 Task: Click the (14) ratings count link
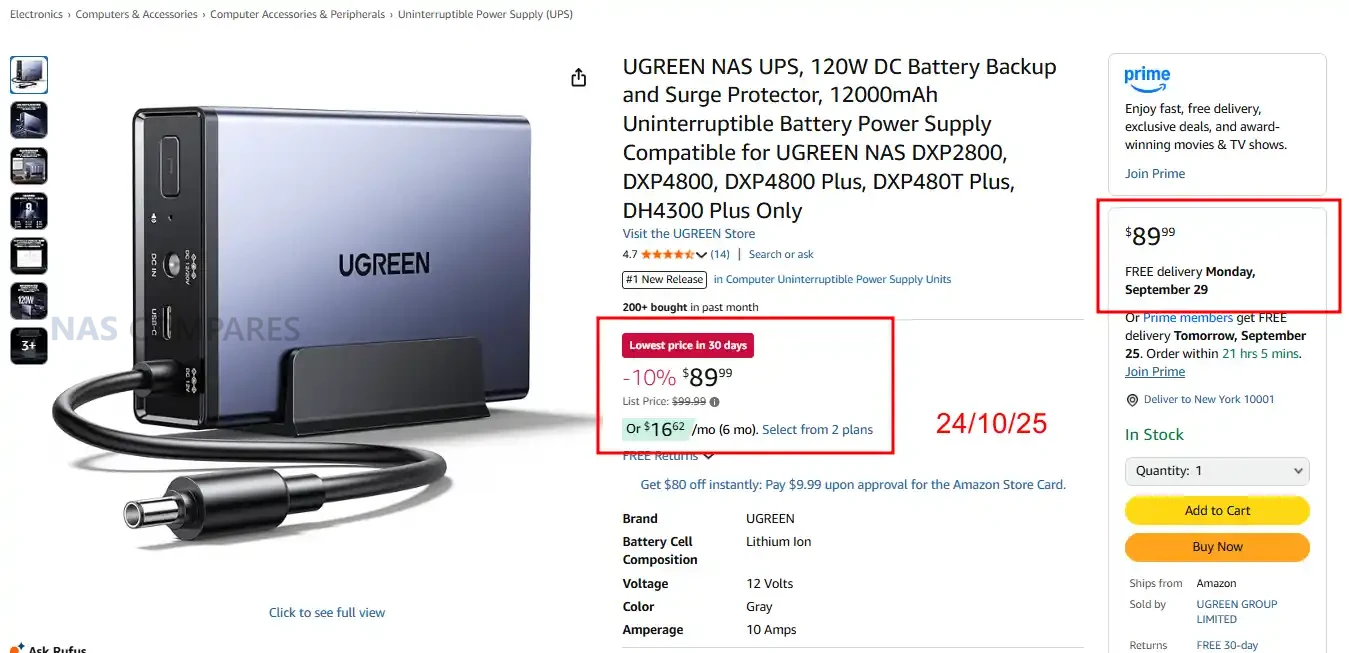pyautogui.click(x=720, y=255)
